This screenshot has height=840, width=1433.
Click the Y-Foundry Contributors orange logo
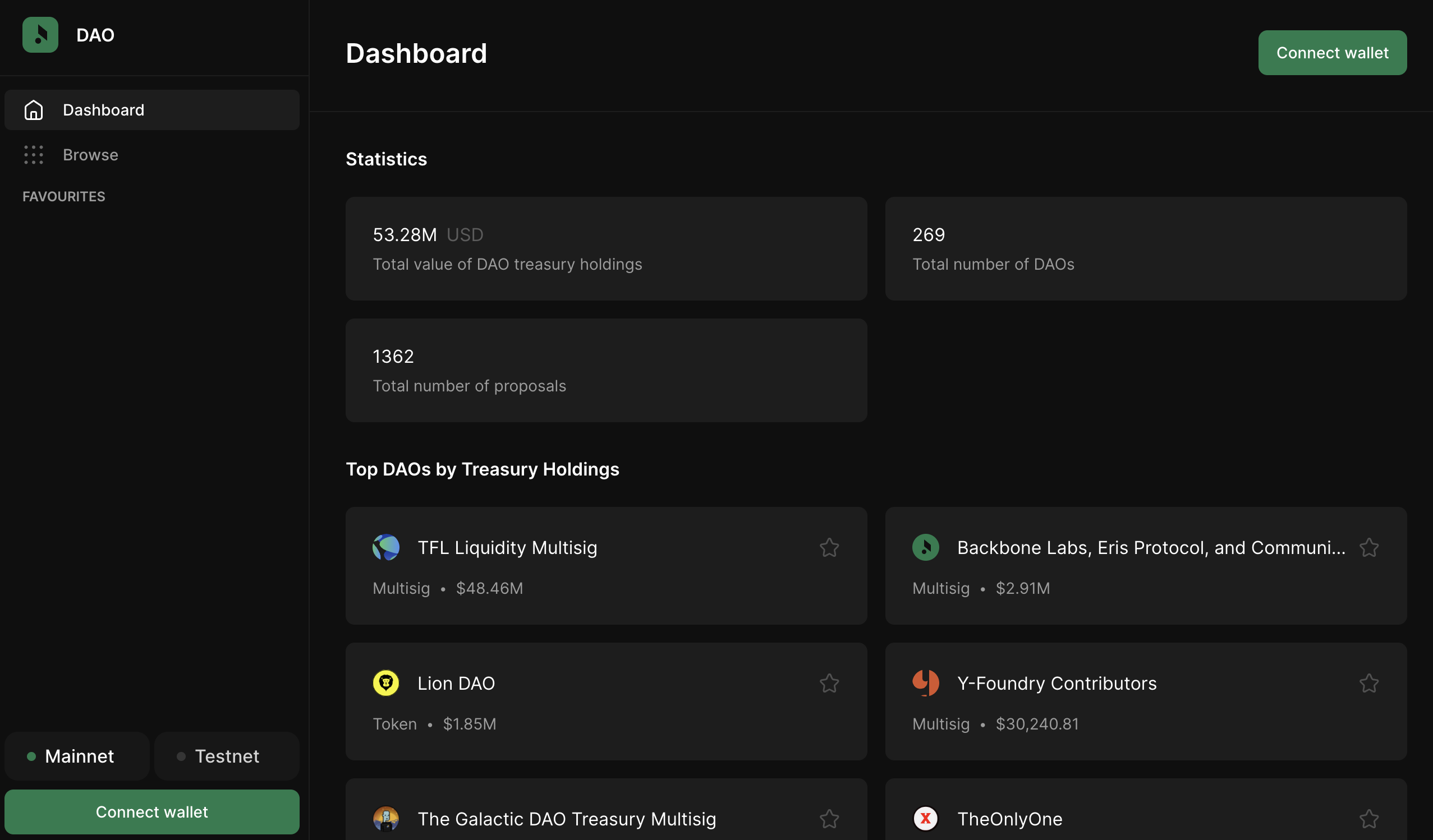click(925, 683)
